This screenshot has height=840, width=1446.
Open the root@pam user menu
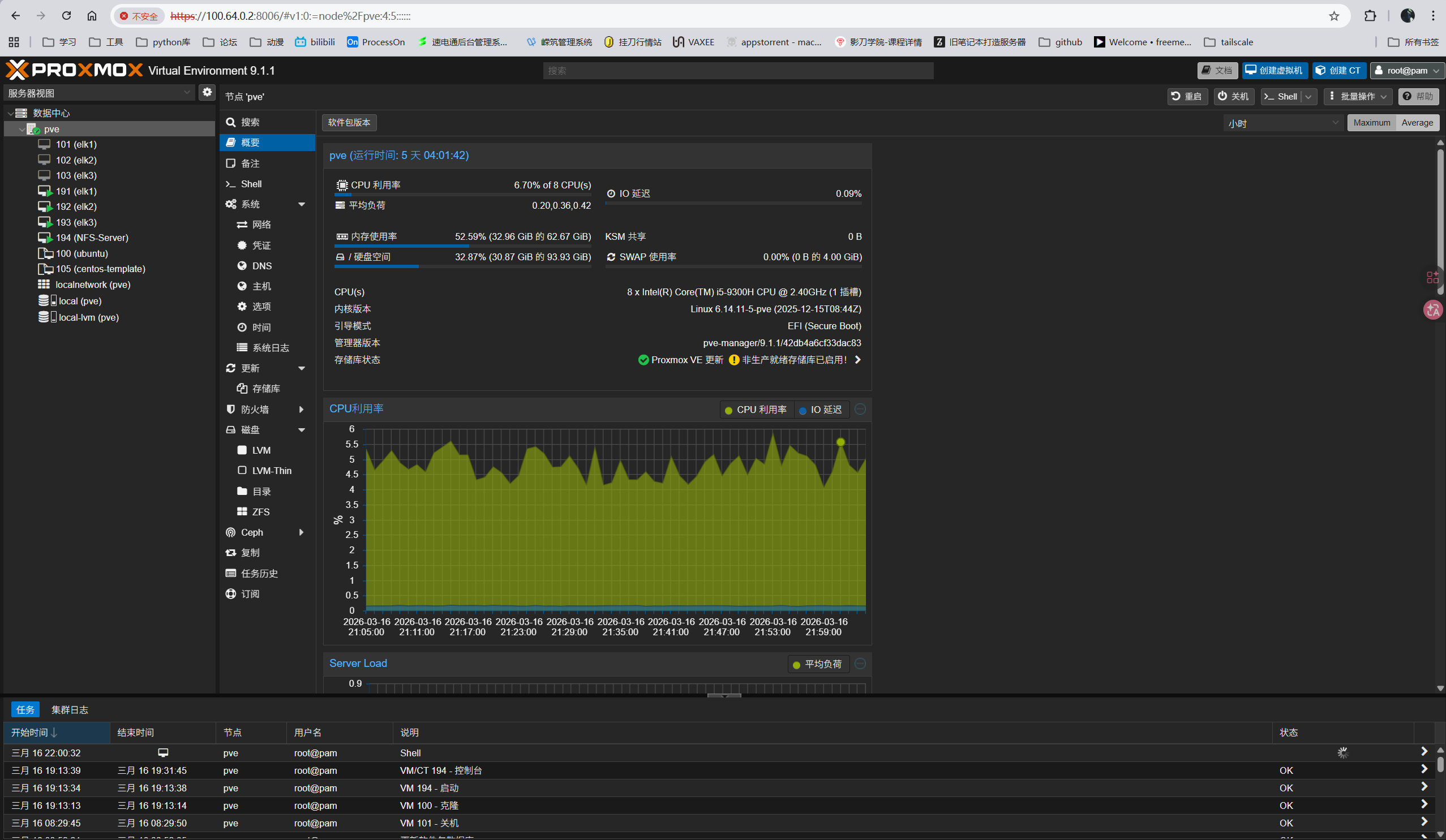[1406, 71]
